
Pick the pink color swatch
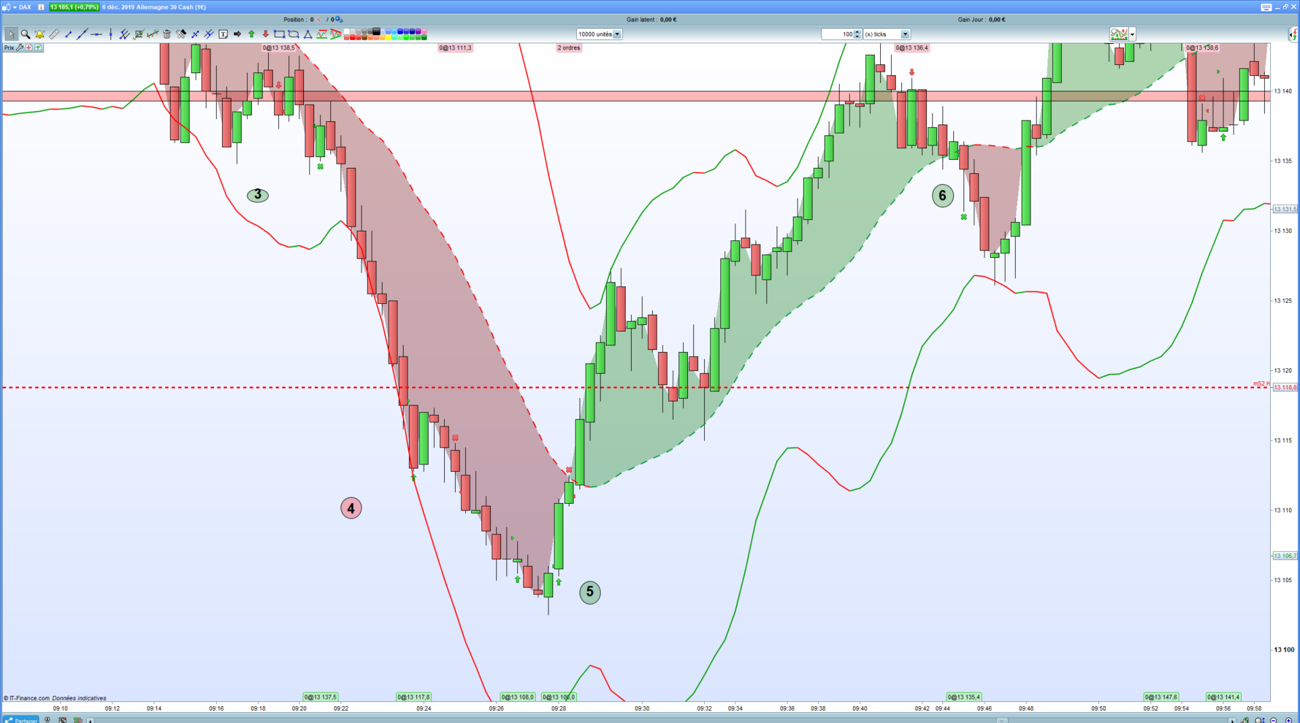(x=424, y=31)
